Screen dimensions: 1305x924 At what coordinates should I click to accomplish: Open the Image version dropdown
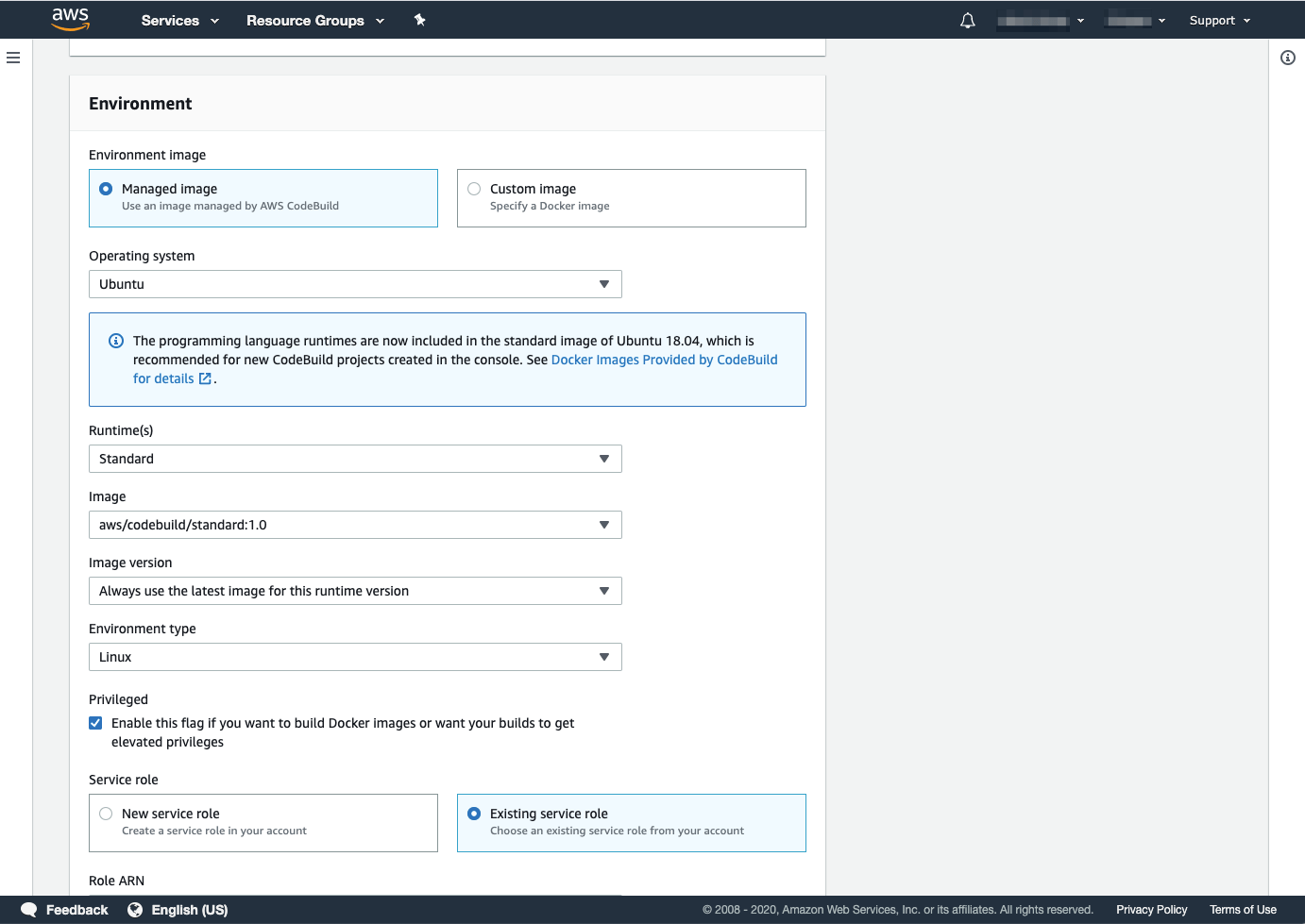tap(355, 591)
